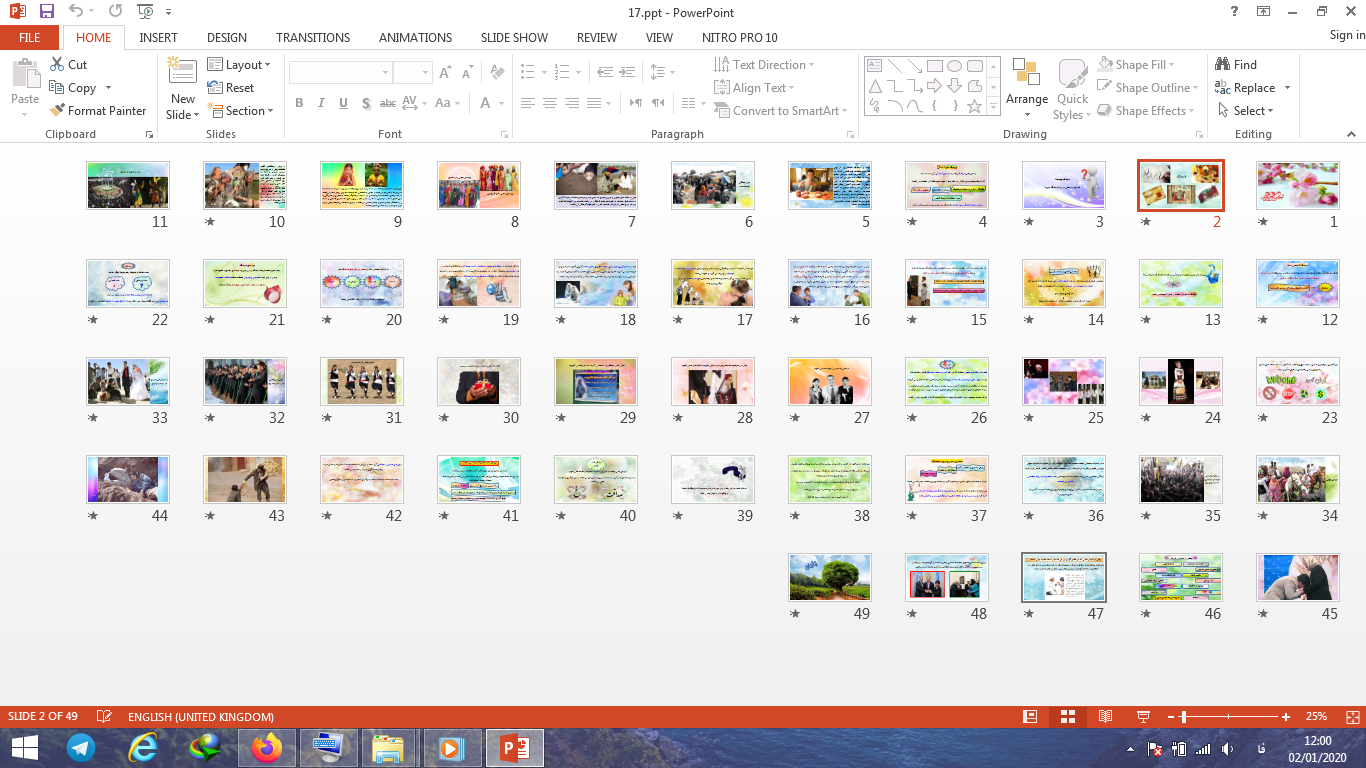
Task: Expand the Layout dropdown
Action: (x=239, y=65)
